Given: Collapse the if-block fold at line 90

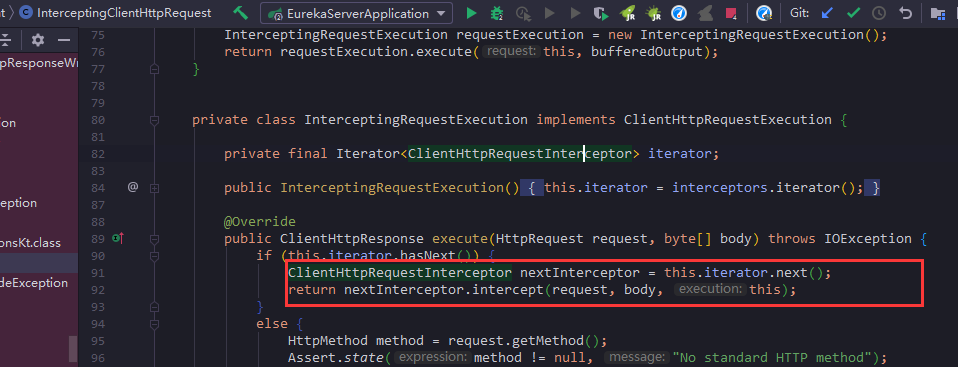Looking at the screenshot, I should (x=154, y=255).
